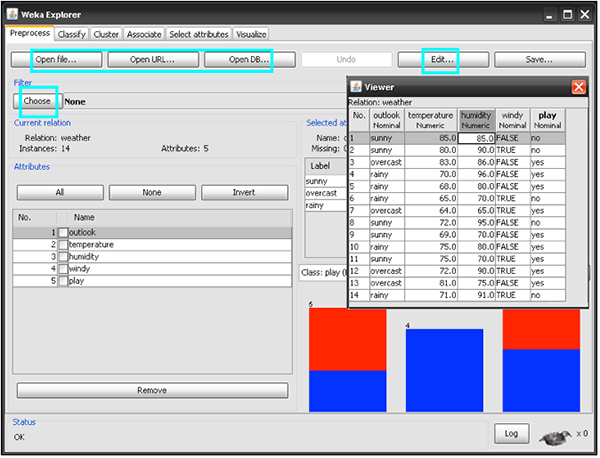Click Viewer row 13 humidity value 75.0
The image size is (600, 458).
pyautogui.click(x=476, y=284)
